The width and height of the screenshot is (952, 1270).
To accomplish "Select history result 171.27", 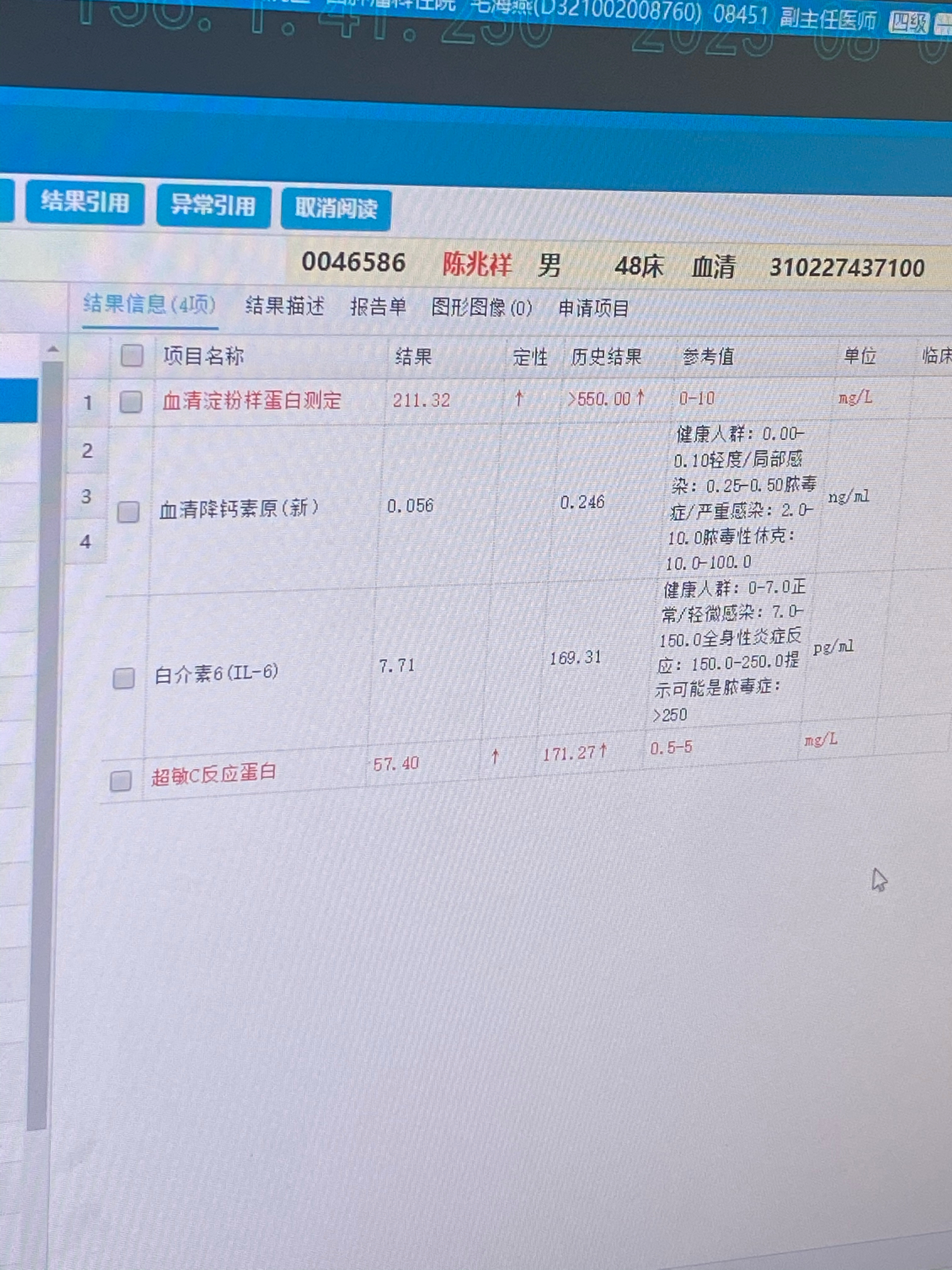I will pyautogui.click(x=569, y=753).
